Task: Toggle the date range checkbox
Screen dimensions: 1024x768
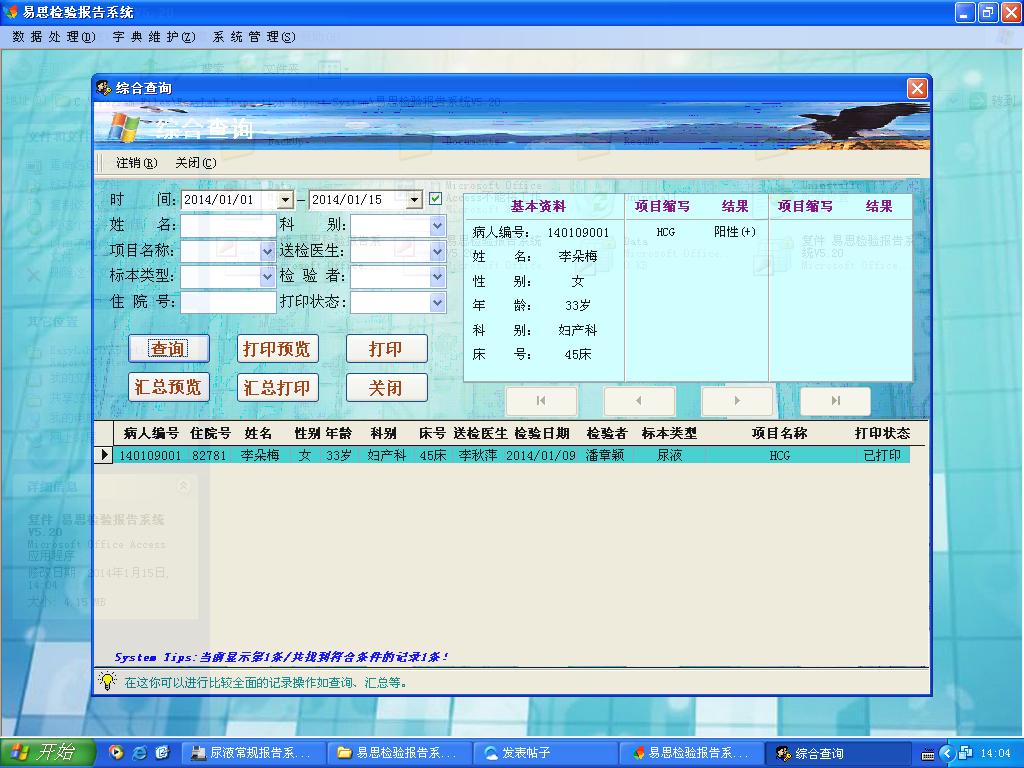Action: [435, 199]
